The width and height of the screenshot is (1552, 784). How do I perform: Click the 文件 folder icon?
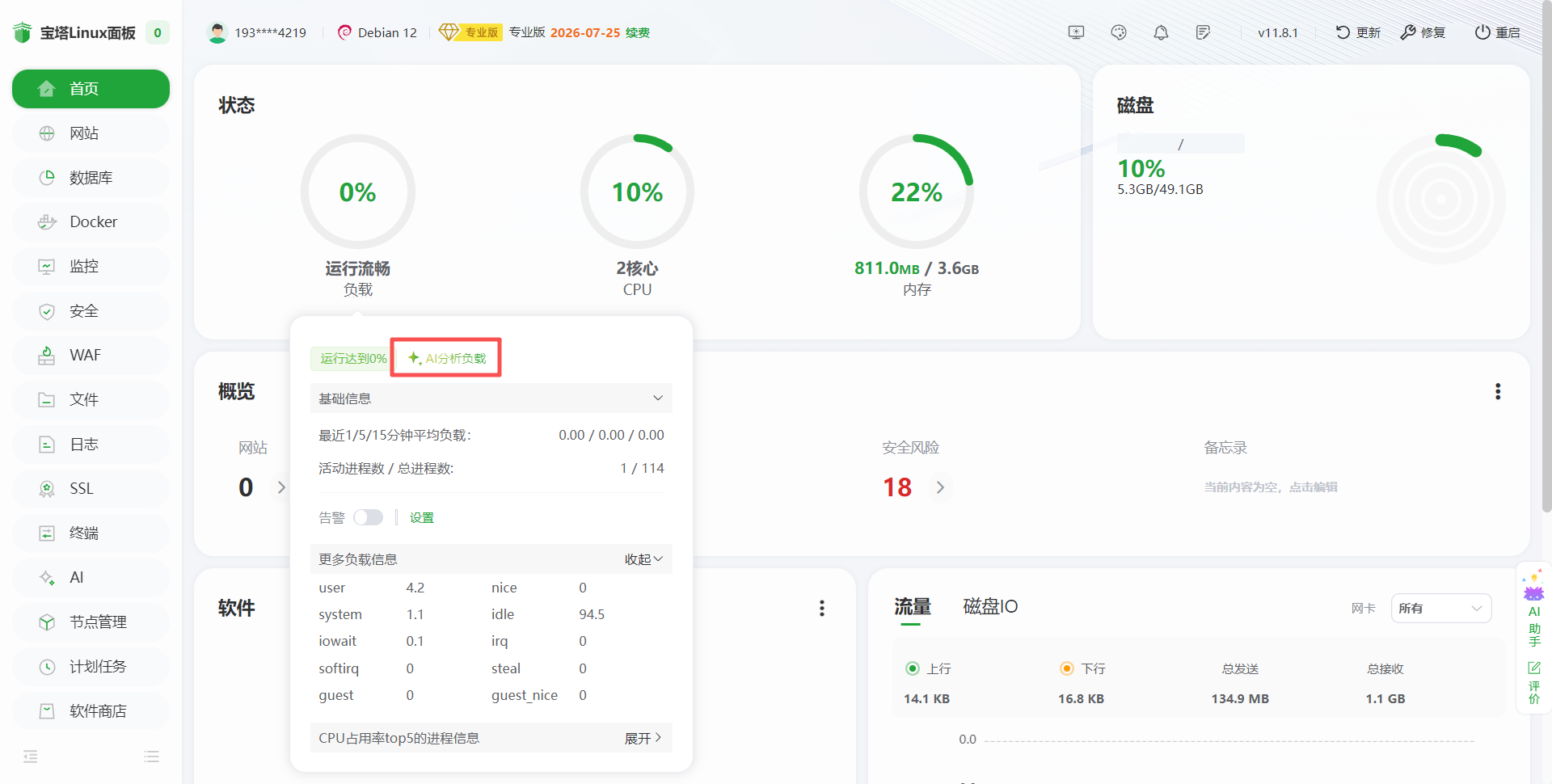pos(47,400)
